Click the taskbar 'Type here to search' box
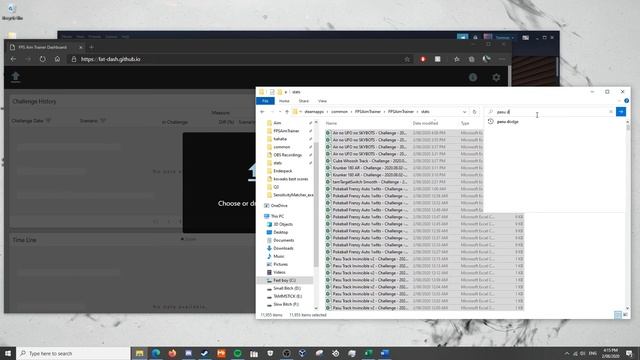 (73, 353)
